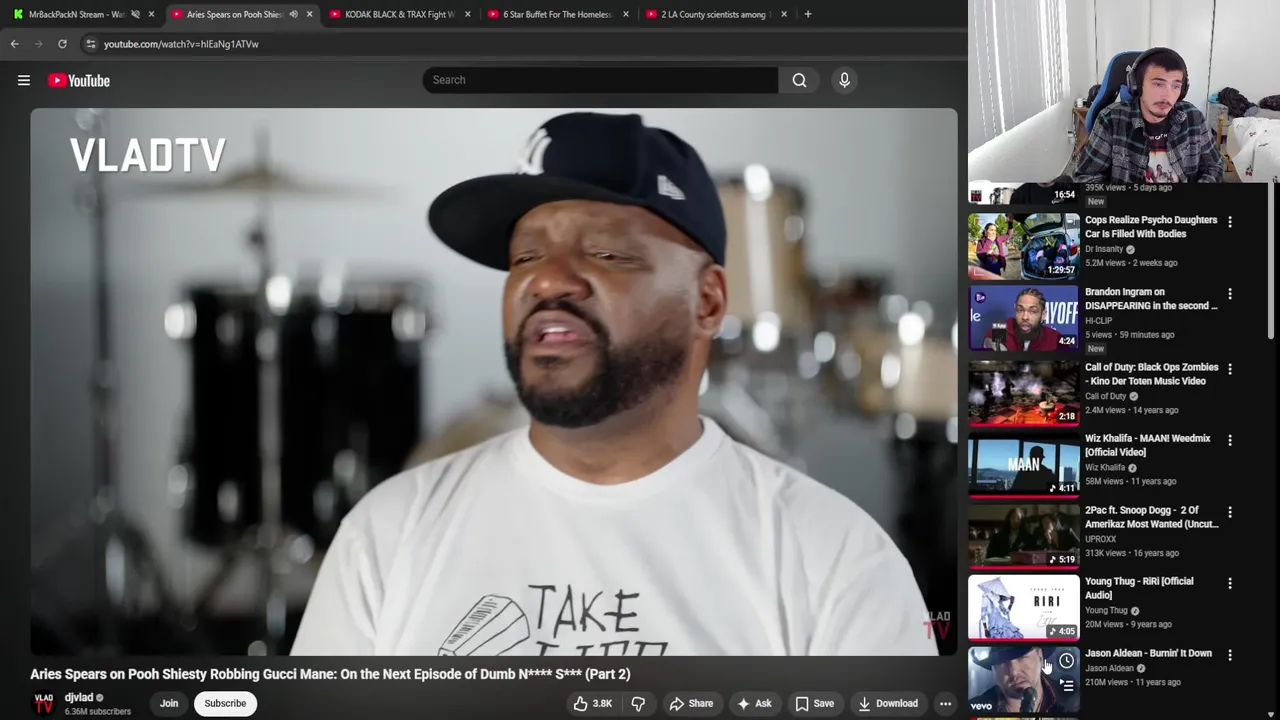
Task: Close the 6 Star Buffet tab
Action: 626,14
